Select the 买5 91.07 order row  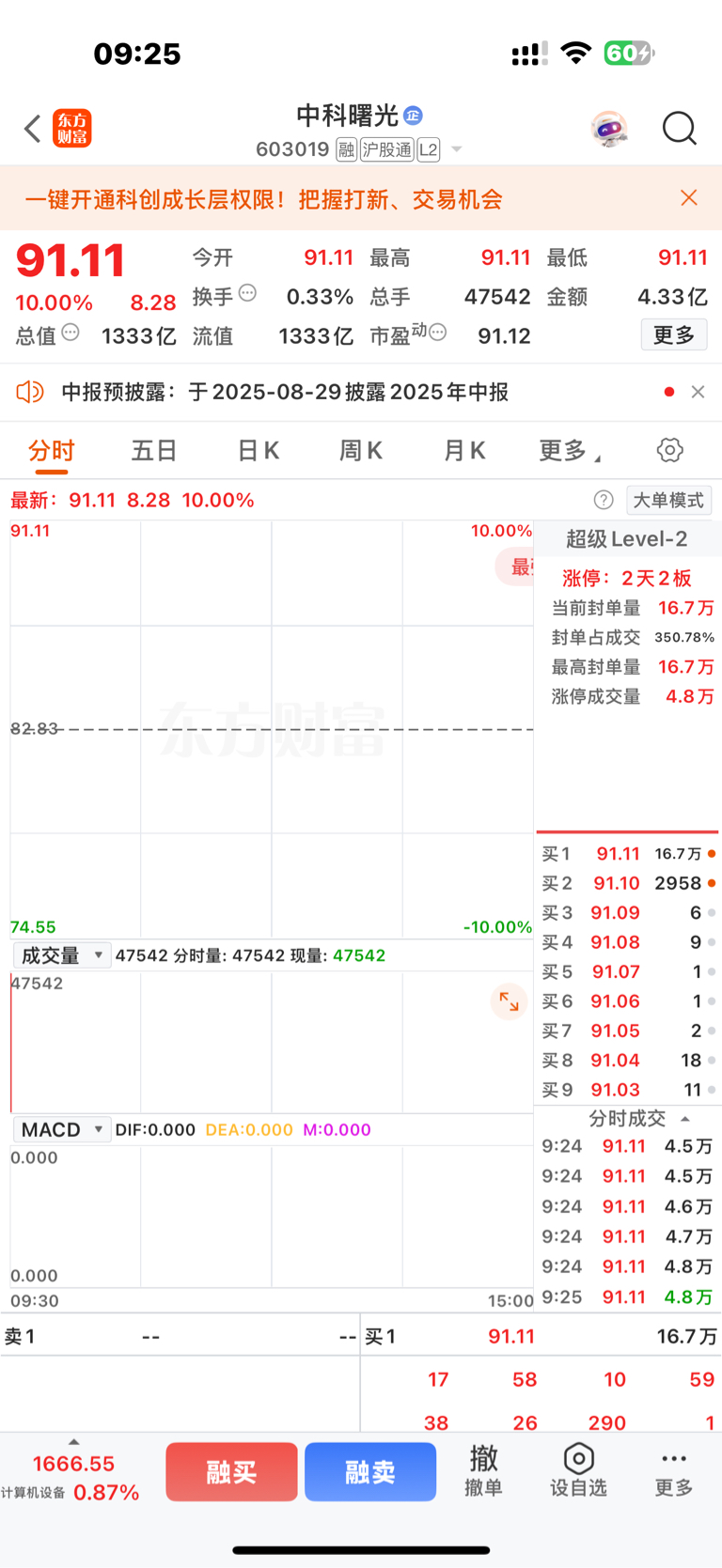[x=628, y=971]
